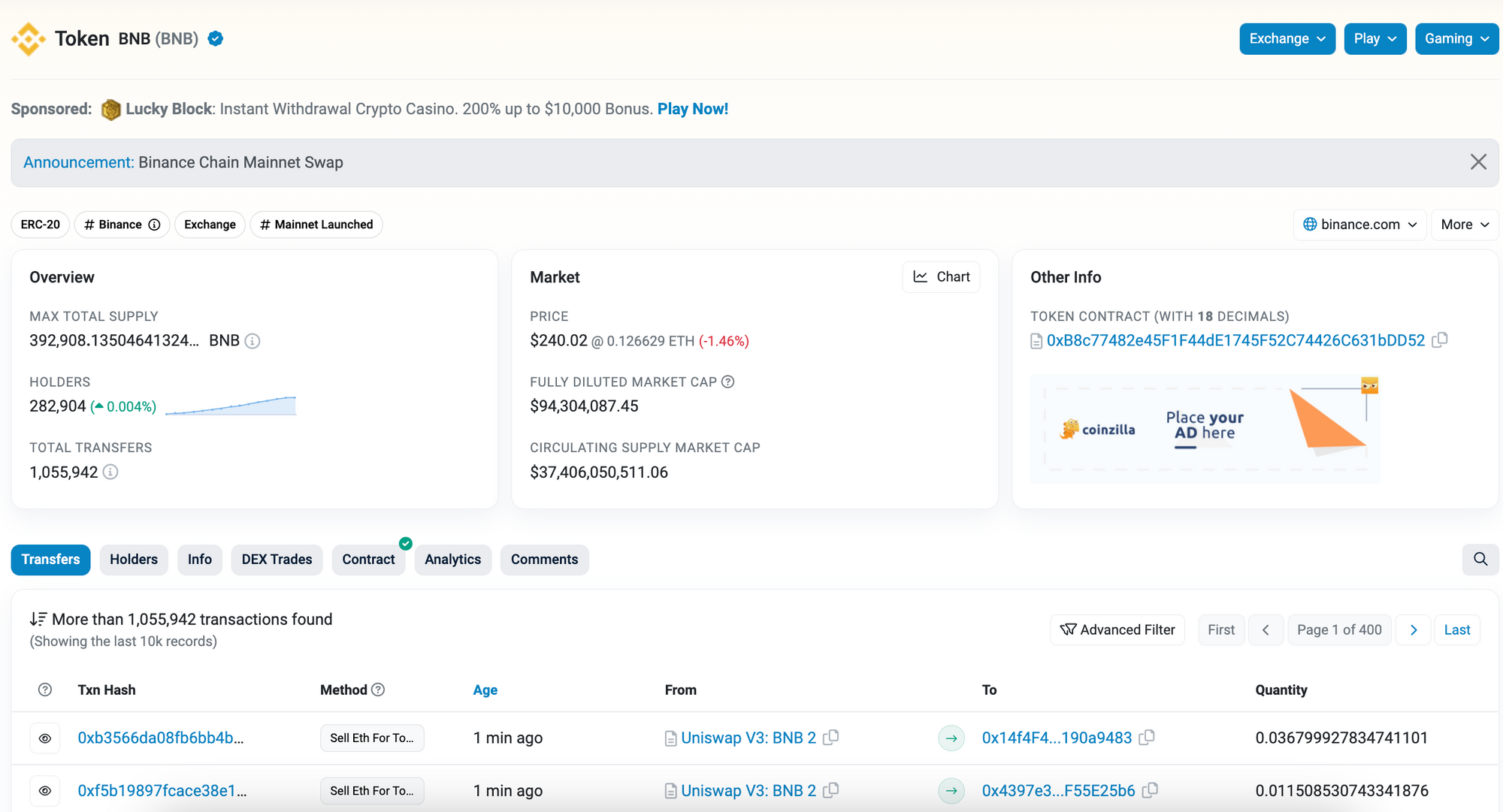The width and height of the screenshot is (1503, 812).
Task: Sort by the Age column header
Action: click(x=485, y=690)
